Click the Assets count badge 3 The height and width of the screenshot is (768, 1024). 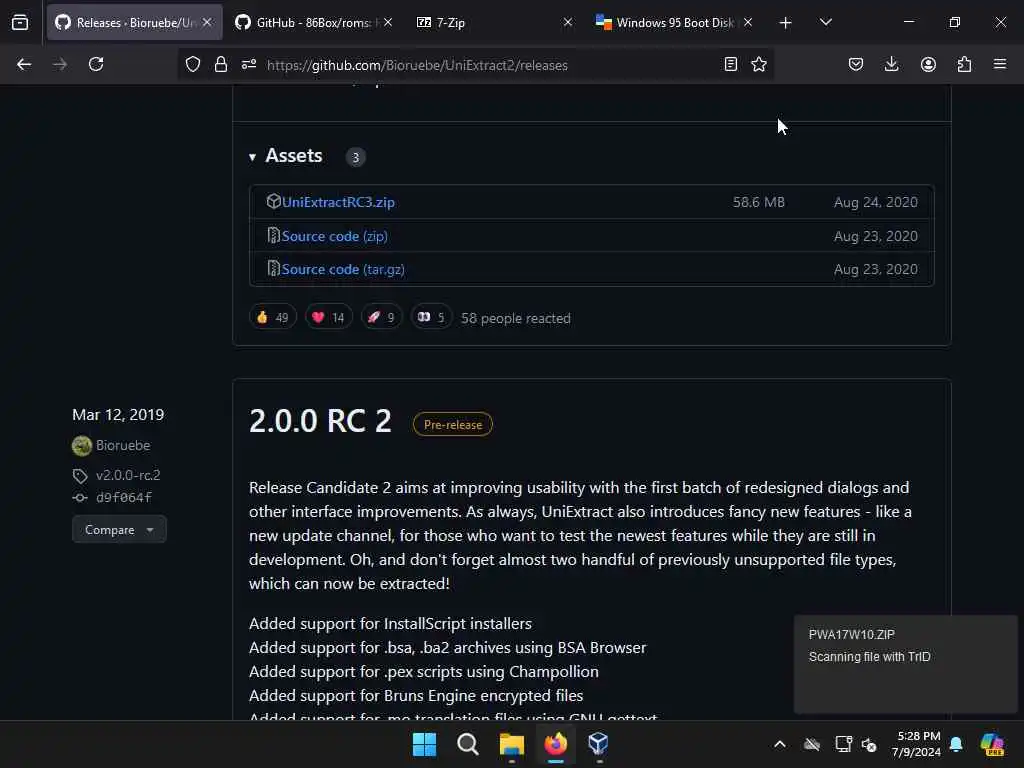[x=355, y=157]
